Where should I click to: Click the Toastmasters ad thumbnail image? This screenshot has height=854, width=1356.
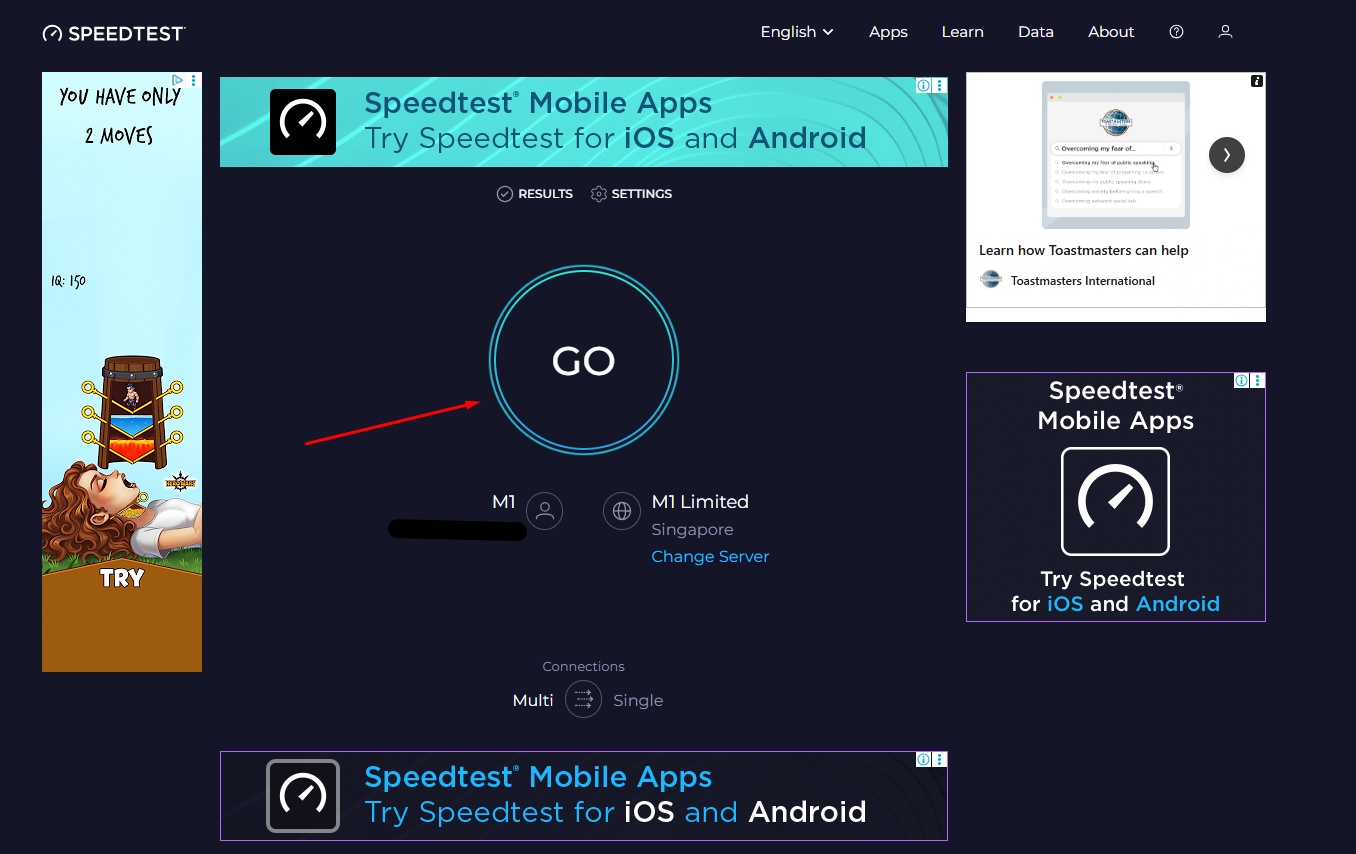(x=1115, y=155)
